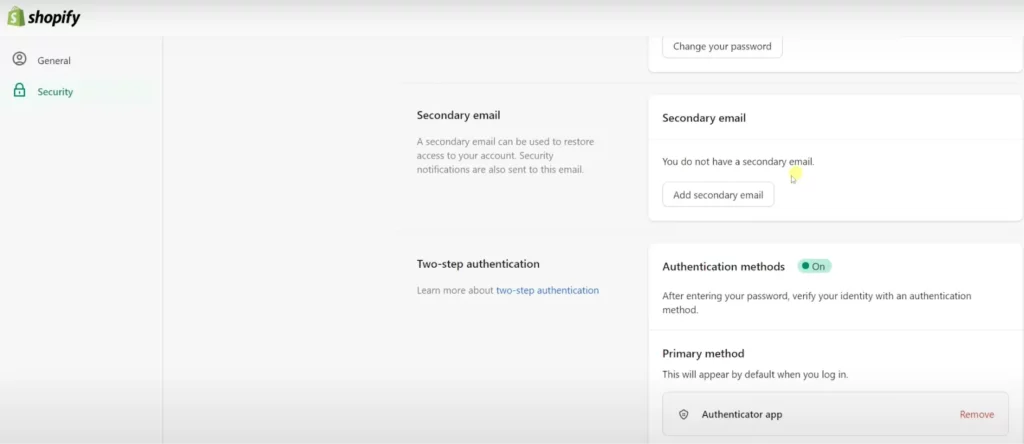The height and width of the screenshot is (444, 1024).
Task: Click the Authentication methods heading
Action: [724, 266]
